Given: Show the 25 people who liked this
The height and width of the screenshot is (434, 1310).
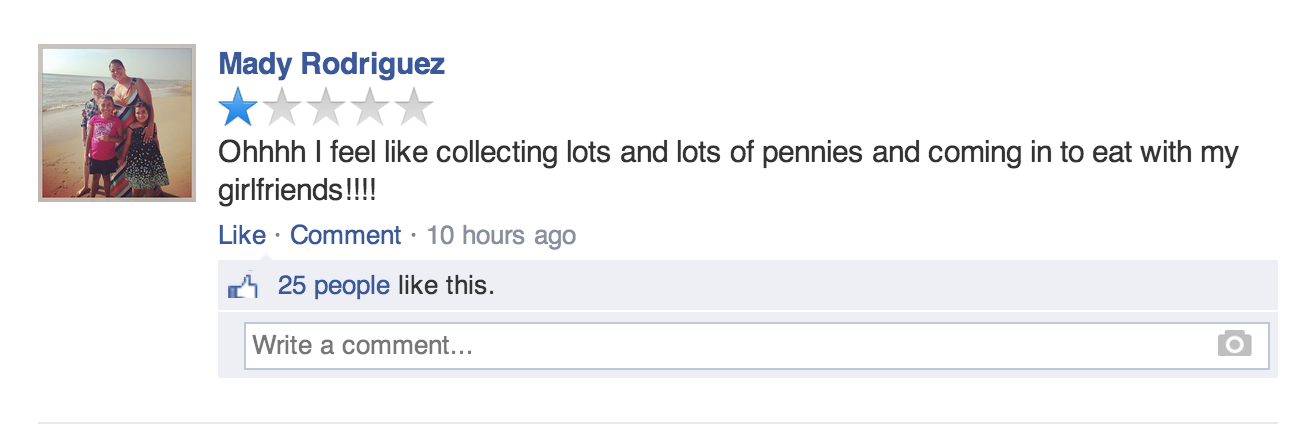Looking at the screenshot, I should tap(334, 286).
